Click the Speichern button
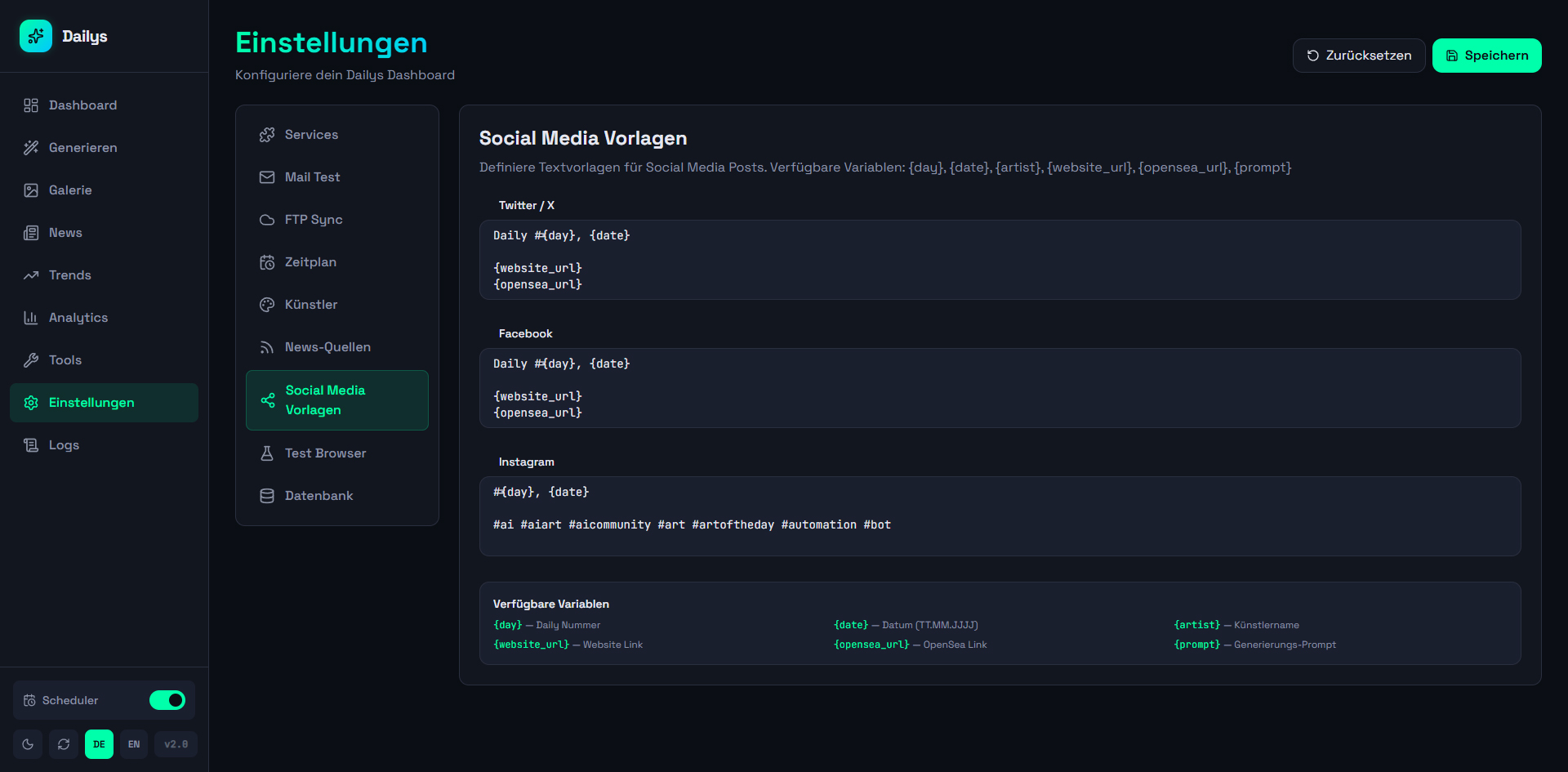 1486,56
